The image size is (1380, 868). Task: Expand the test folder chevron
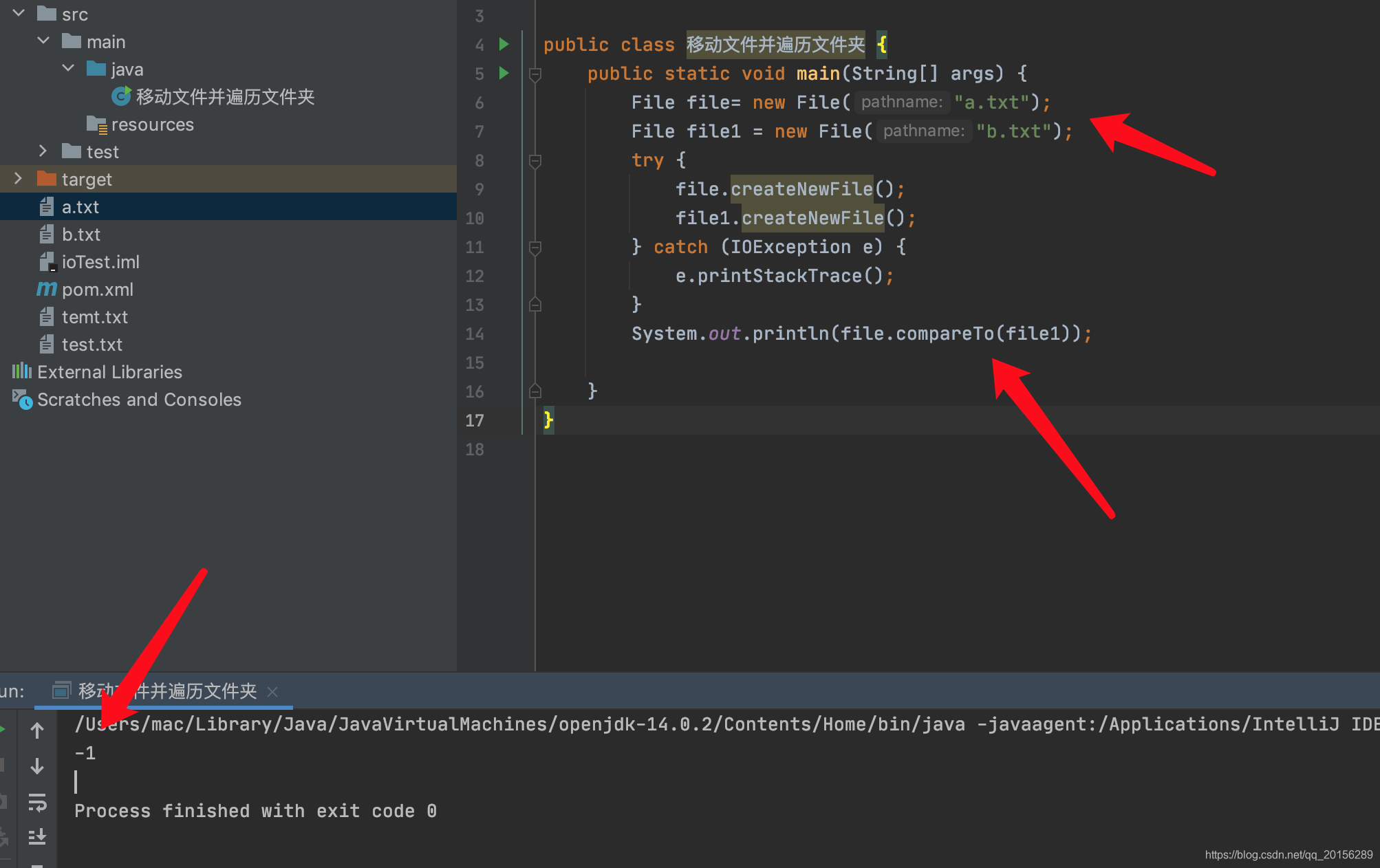43,151
